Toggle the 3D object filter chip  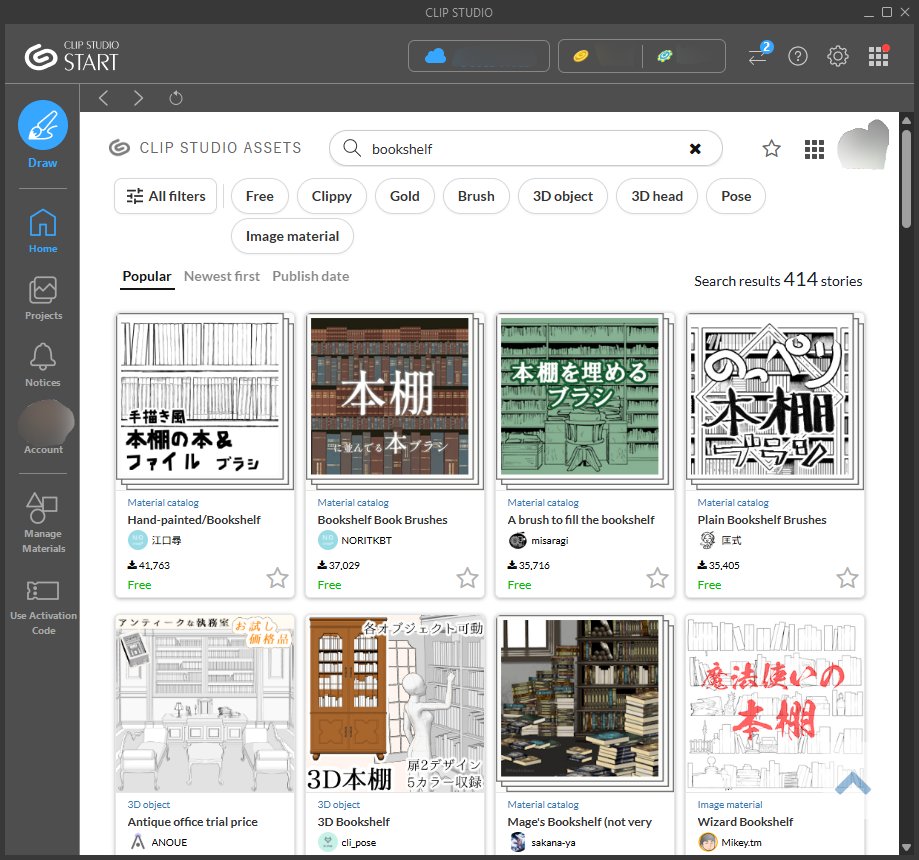(x=563, y=196)
